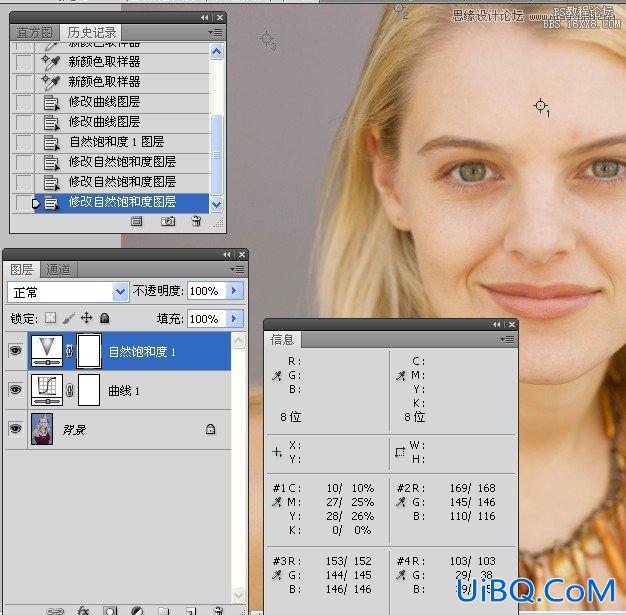Image resolution: width=626 pixels, height=615 pixels.
Task: Open Info panel options menu
Action: (x=508, y=339)
